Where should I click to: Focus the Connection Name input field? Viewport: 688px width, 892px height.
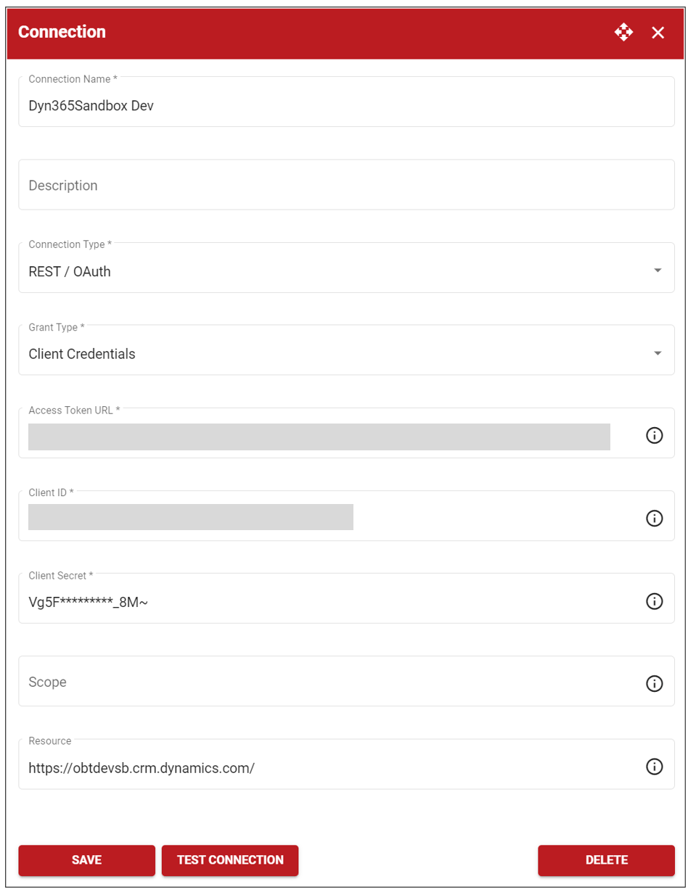coord(346,102)
